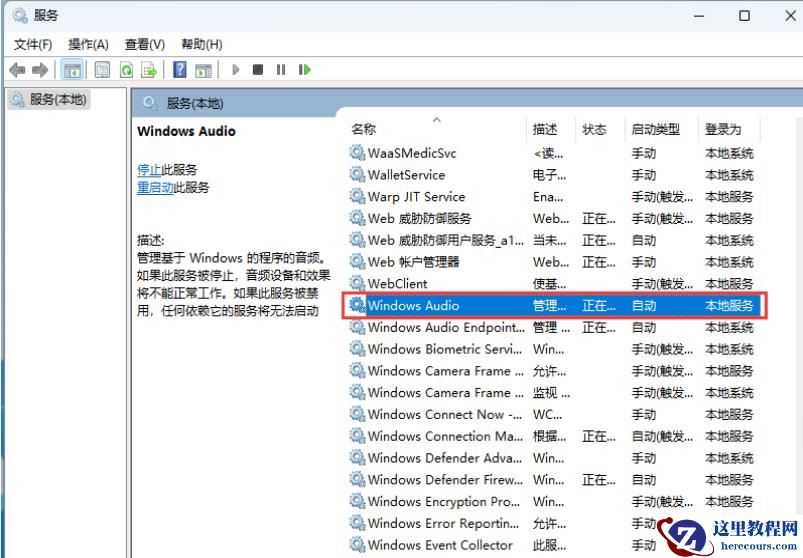
Task: Click the 重启动 link to restart service
Action: 155,187
